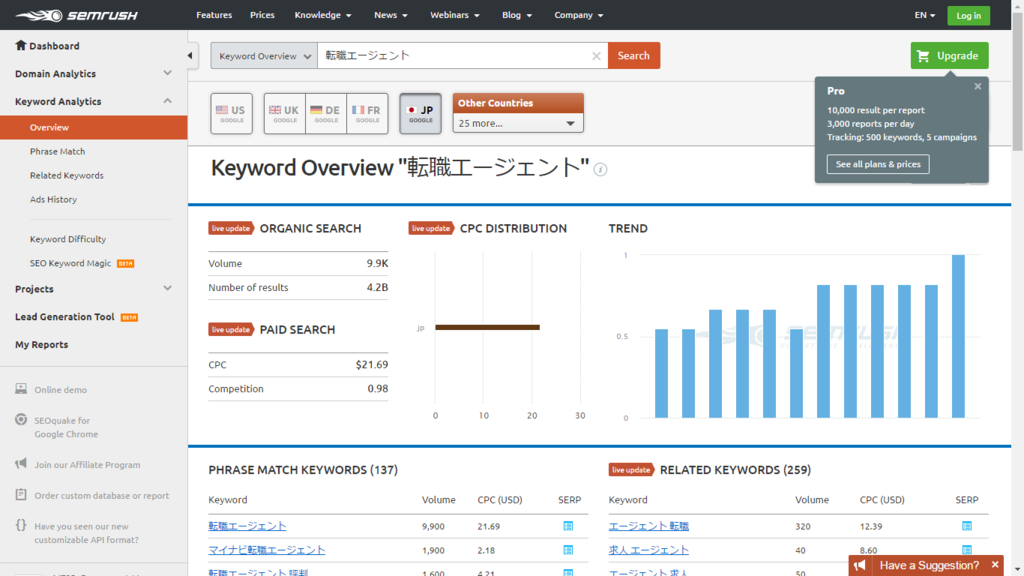Open the Other Countries 25 more dropdown
1024x576 pixels.
[518, 123]
